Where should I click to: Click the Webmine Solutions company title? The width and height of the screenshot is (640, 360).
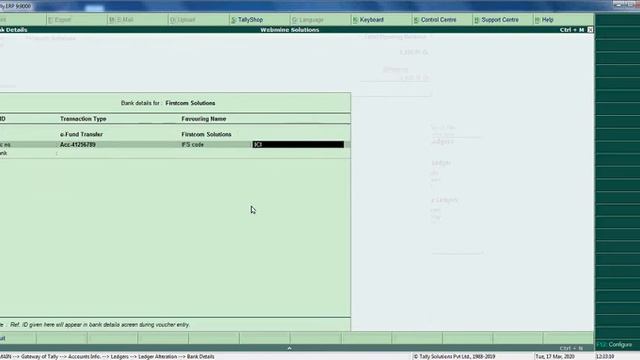[290, 30]
